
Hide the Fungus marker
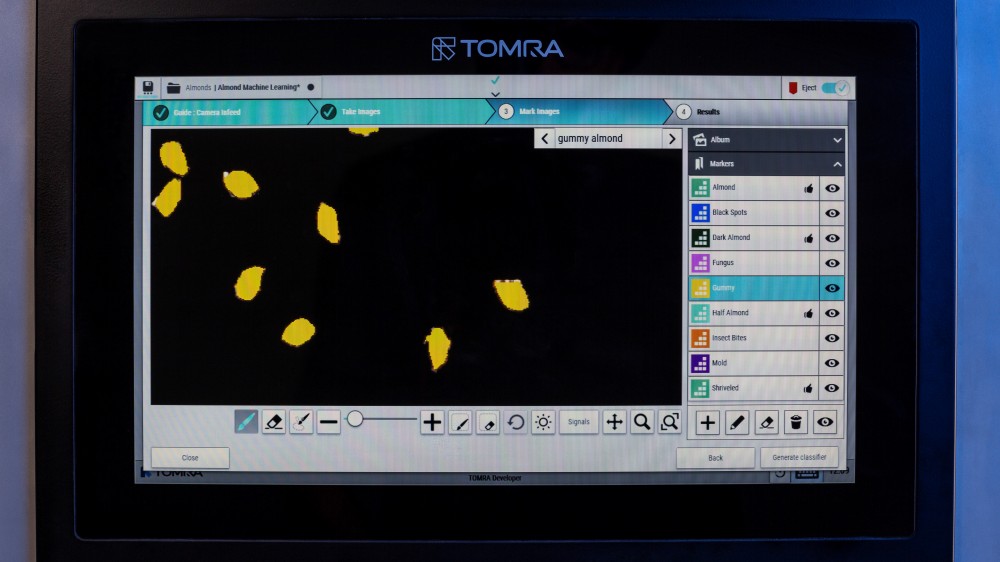click(x=832, y=263)
